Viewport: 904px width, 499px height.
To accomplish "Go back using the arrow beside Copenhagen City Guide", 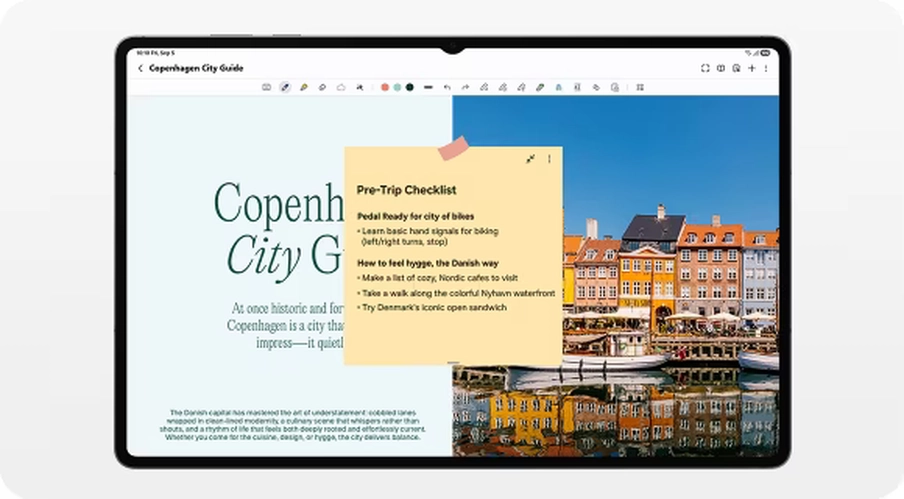I will 140,69.
